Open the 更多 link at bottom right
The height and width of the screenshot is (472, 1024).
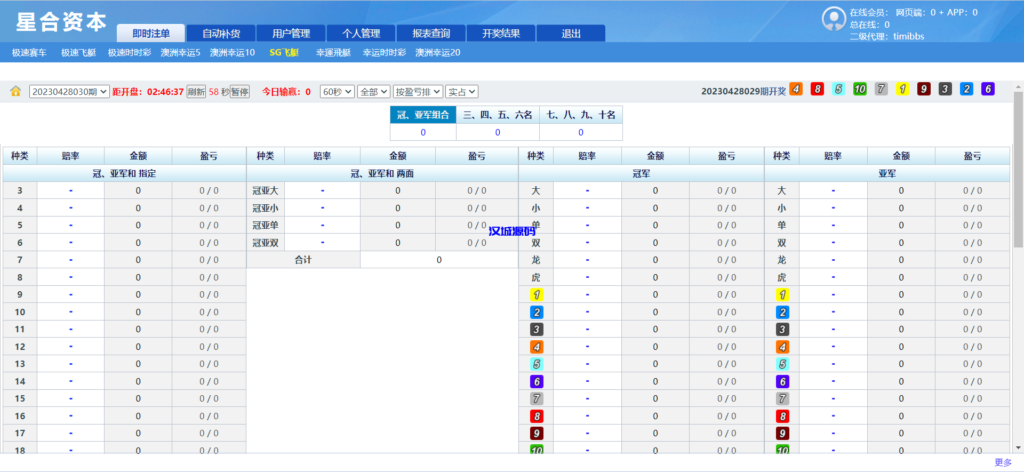coord(1003,462)
